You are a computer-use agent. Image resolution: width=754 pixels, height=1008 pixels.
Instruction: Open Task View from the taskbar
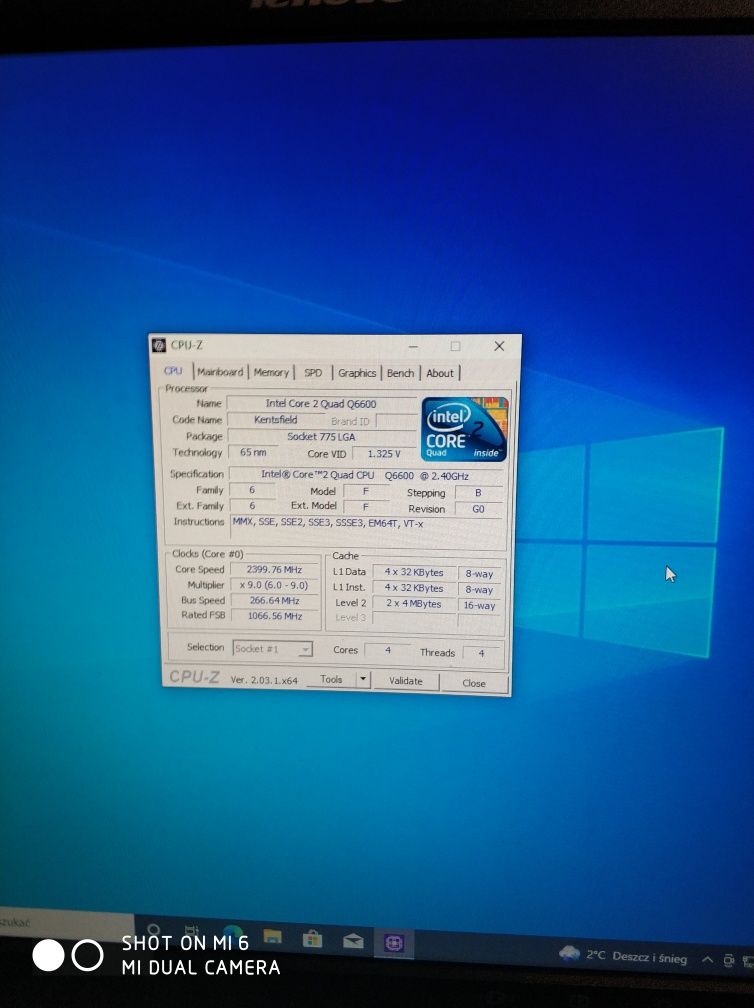192,932
